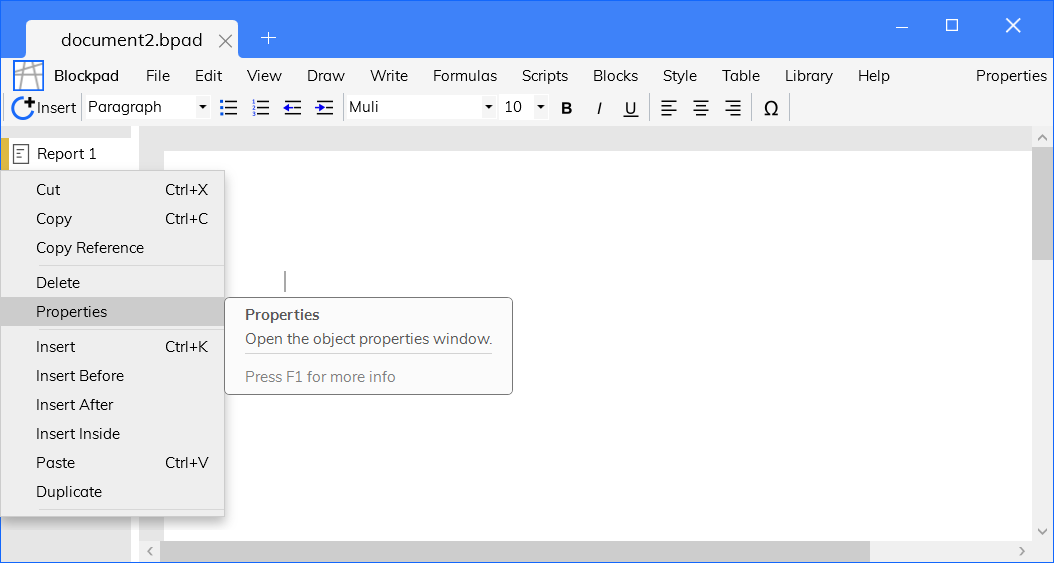Open the View menu

(264, 76)
